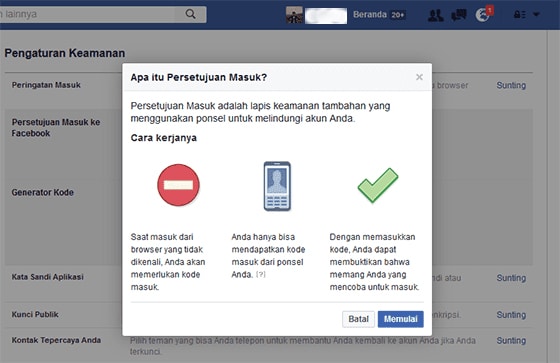Select the Peringatan Masuk row label

click(46, 85)
